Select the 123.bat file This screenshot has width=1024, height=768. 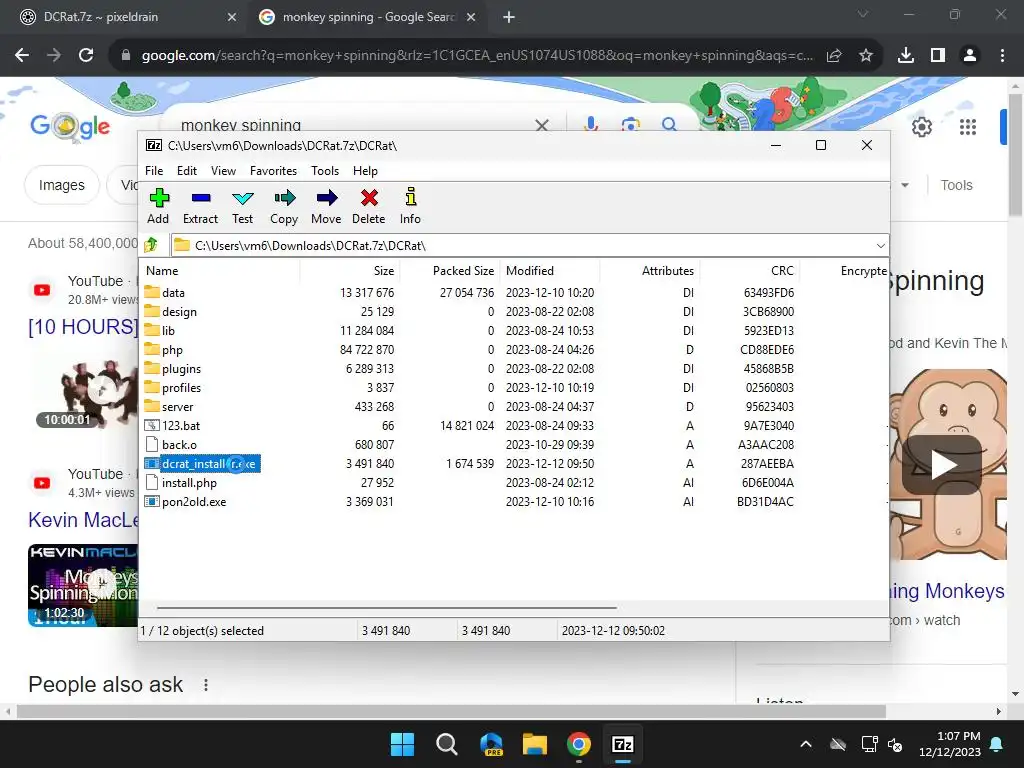(172, 425)
